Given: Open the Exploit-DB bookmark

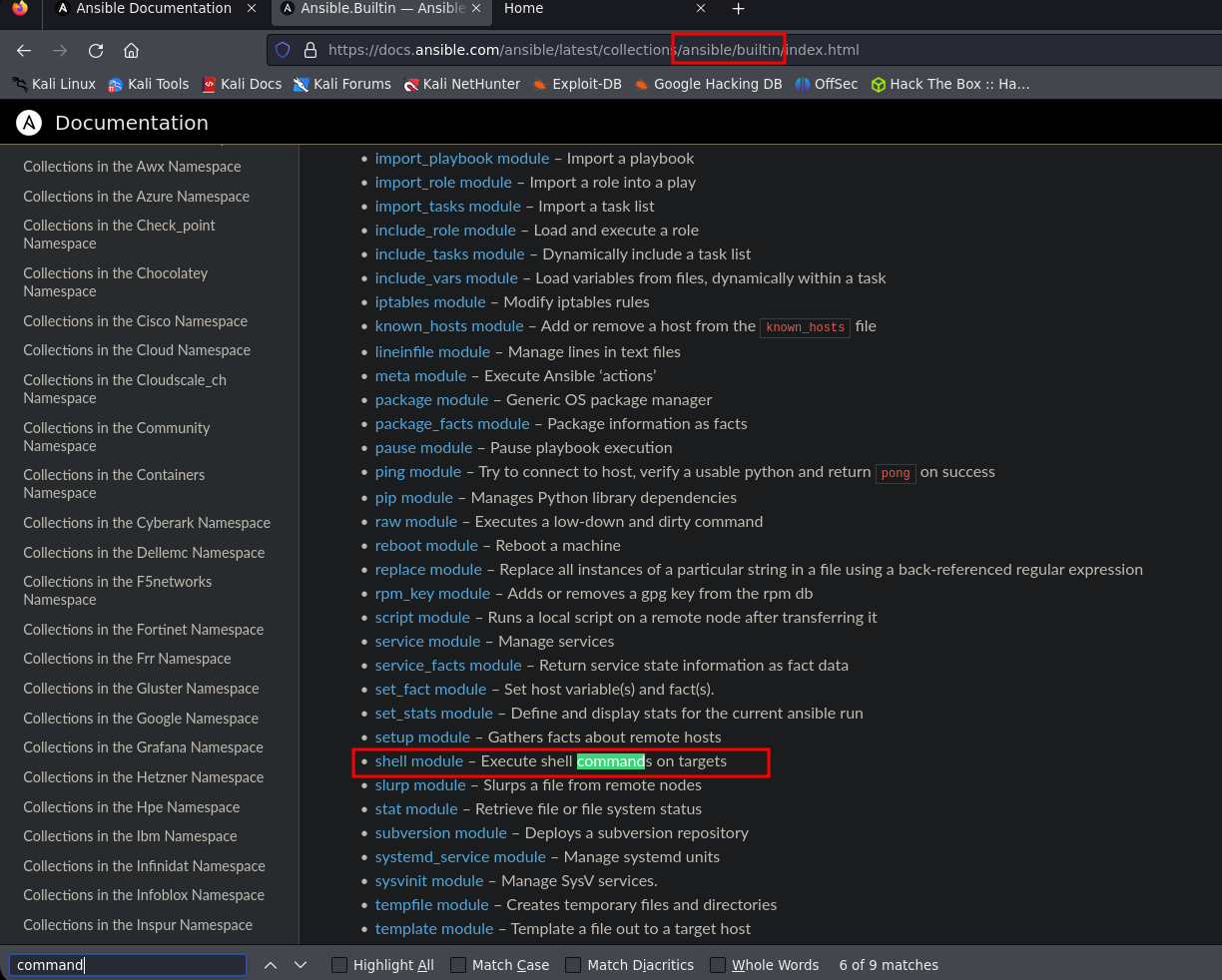Looking at the screenshot, I should [x=577, y=84].
